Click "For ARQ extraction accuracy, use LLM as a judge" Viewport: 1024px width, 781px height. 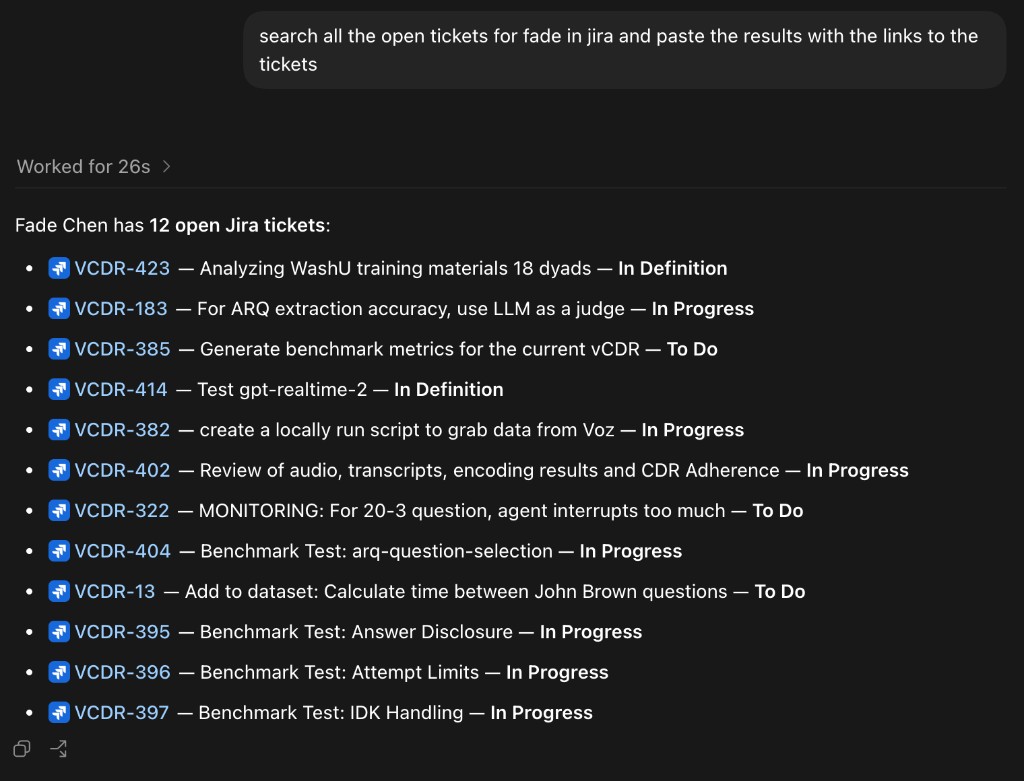[x=411, y=309]
